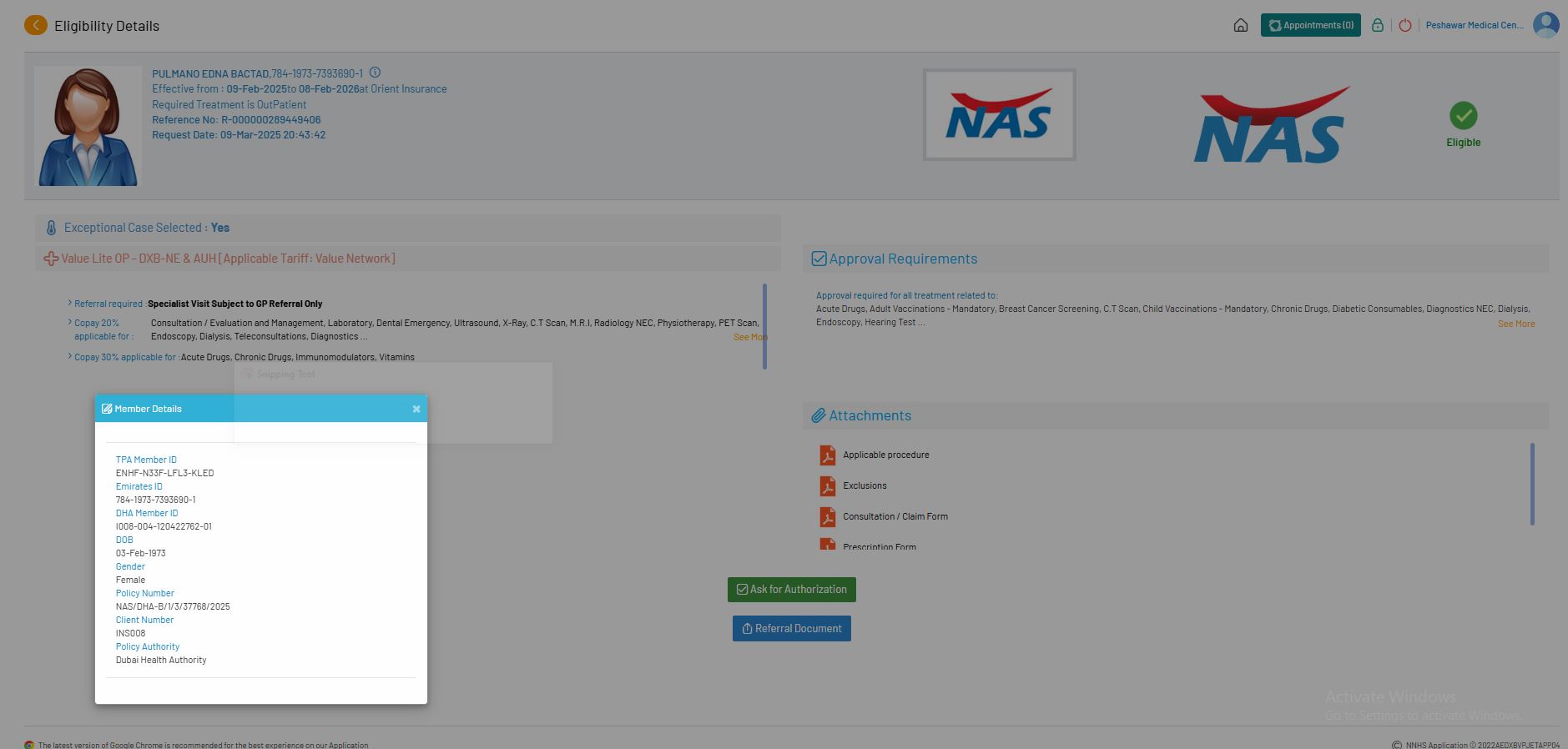Click Reference No: R-000000289449406 text
Viewport: 1568px width, 749px height.
(x=236, y=120)
